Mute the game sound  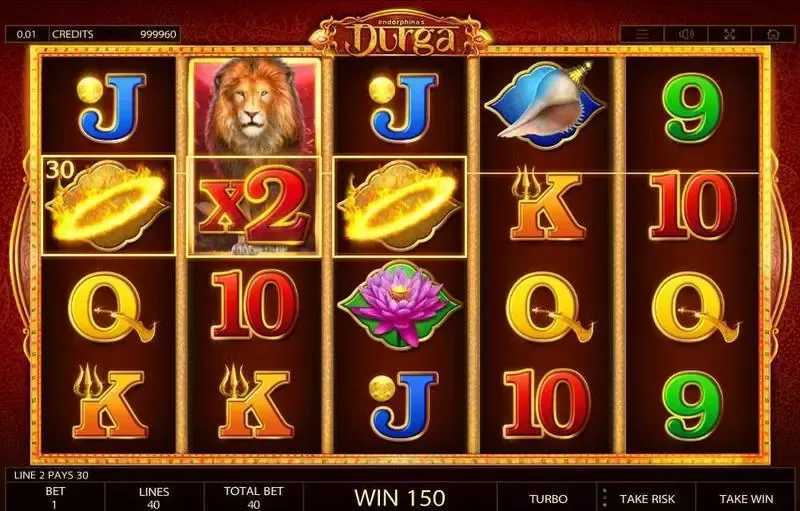point(686,34)
